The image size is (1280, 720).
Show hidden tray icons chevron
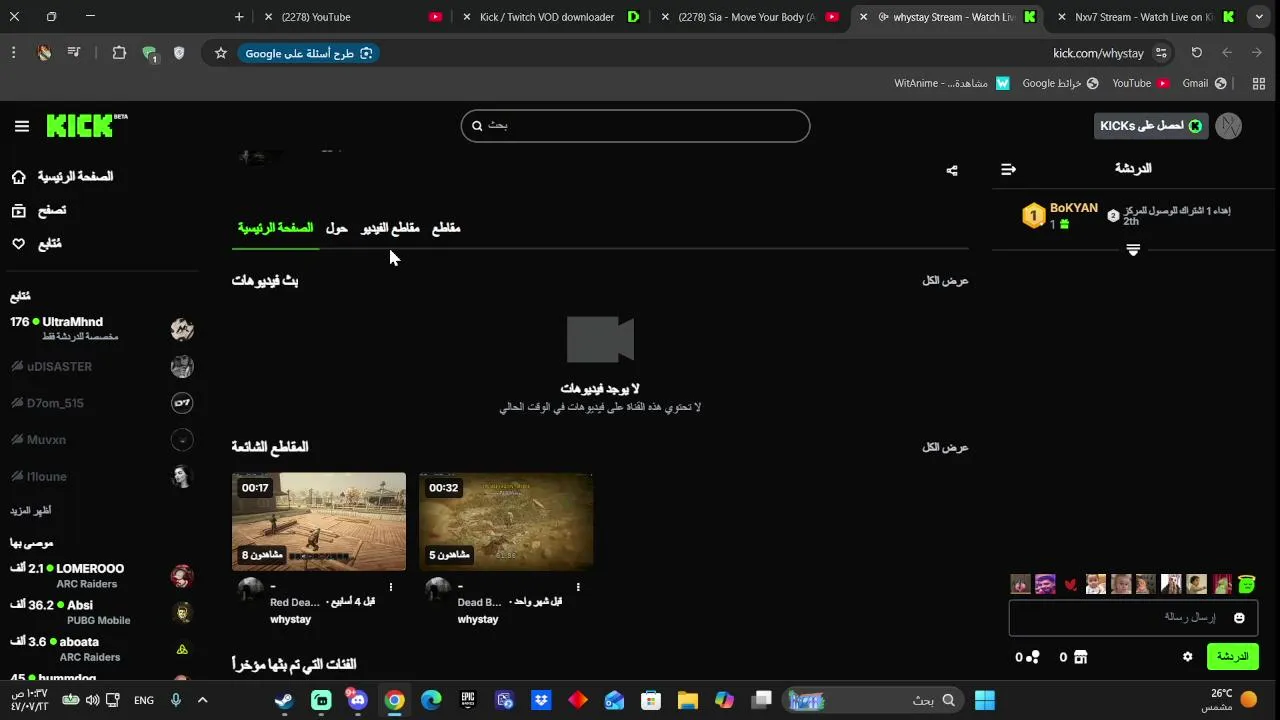(202, 700)
